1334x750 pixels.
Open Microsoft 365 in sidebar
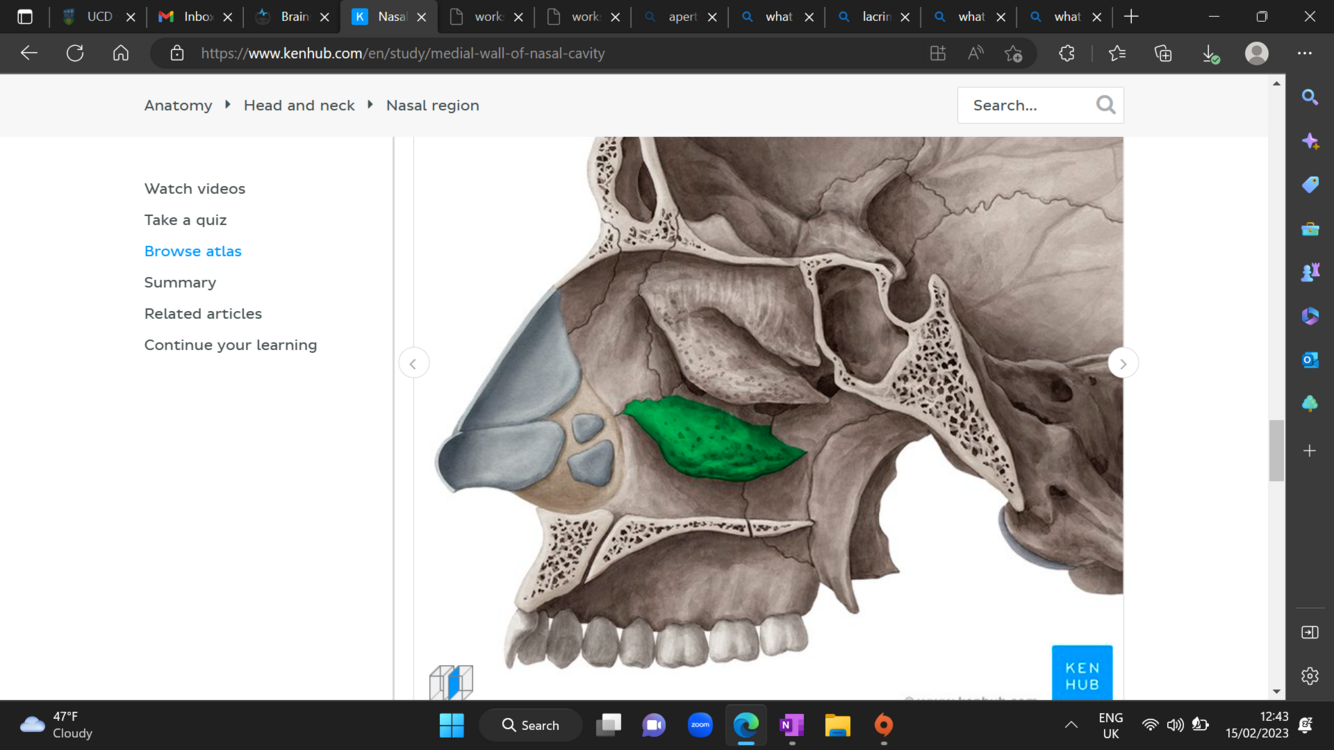1310,316
